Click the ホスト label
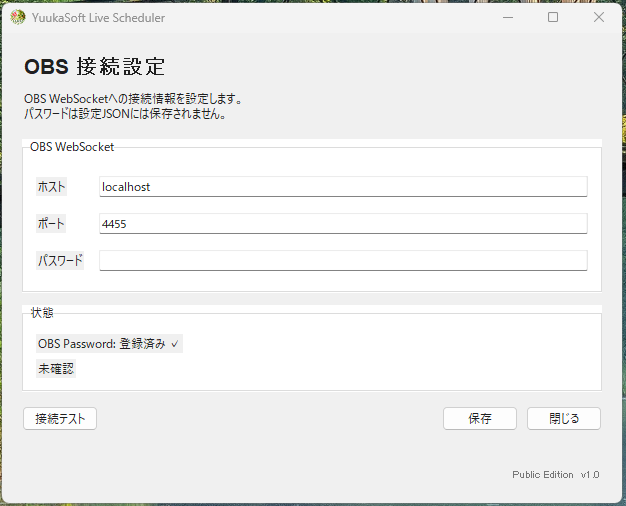Viewport: 626px width, 506px height. (x=52, y=187)
